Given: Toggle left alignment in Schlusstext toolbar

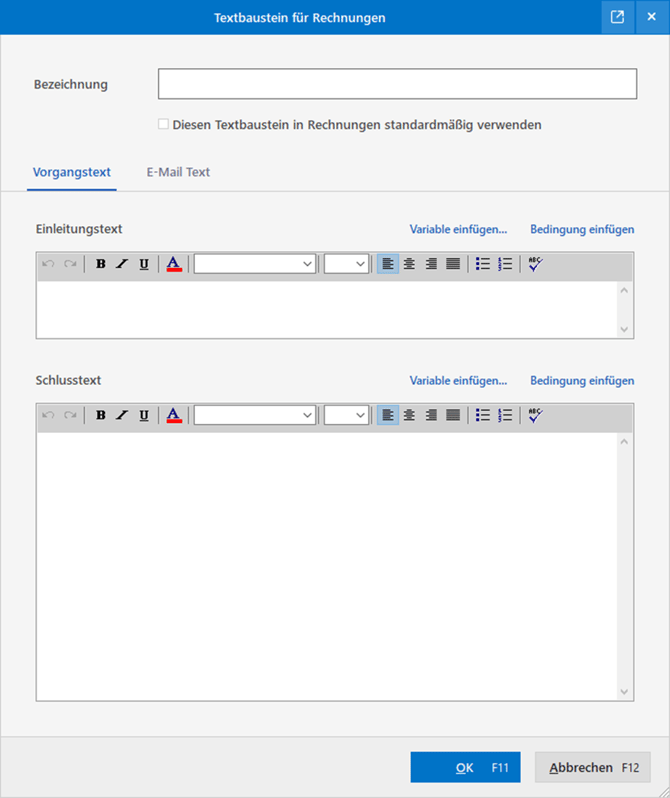Looking at the screenshot, I should [387, 415].
